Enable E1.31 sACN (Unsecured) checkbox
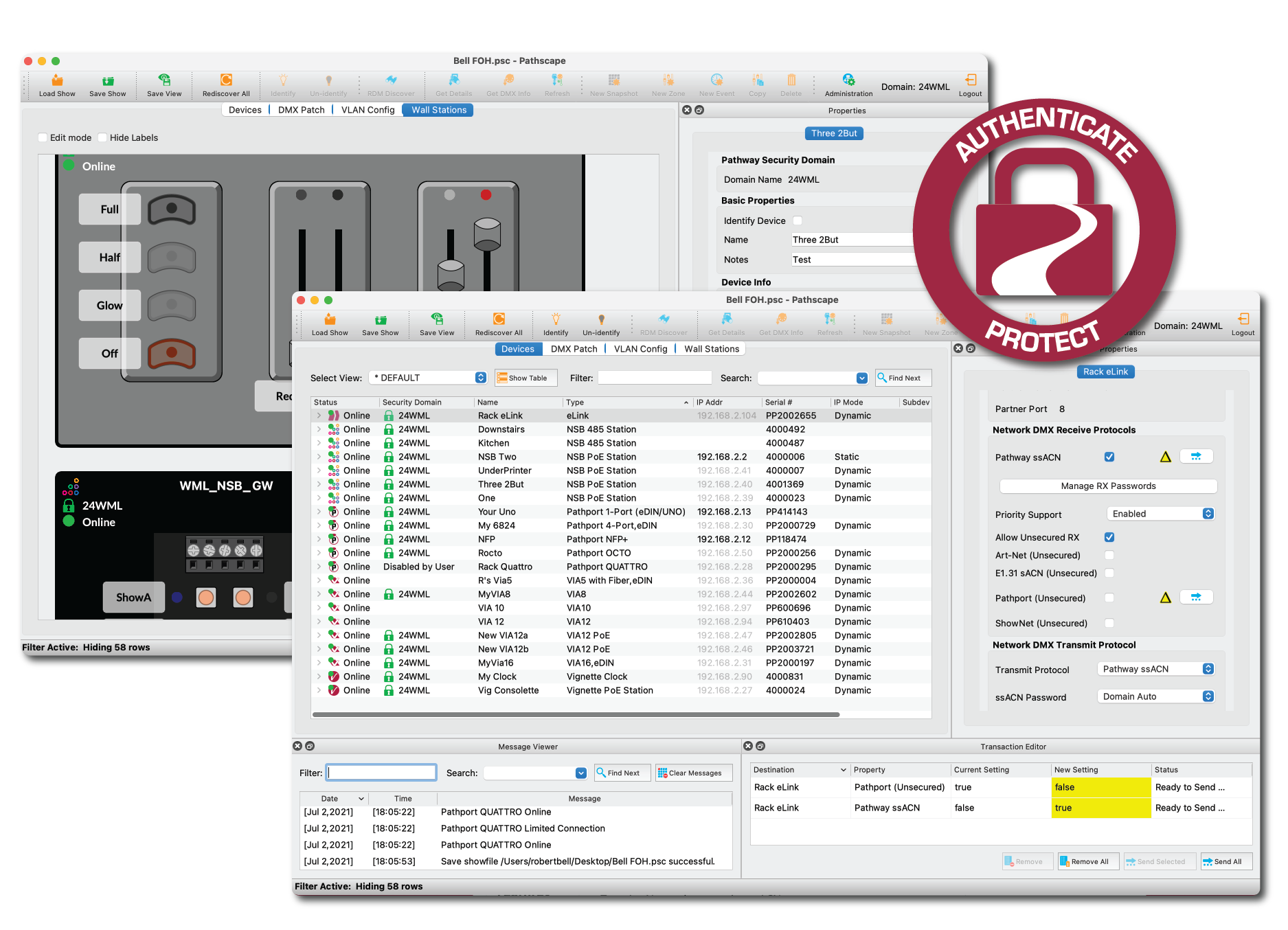This screenshot has width=1288, height=930. pyautogui.click(x=1109, y=573)
